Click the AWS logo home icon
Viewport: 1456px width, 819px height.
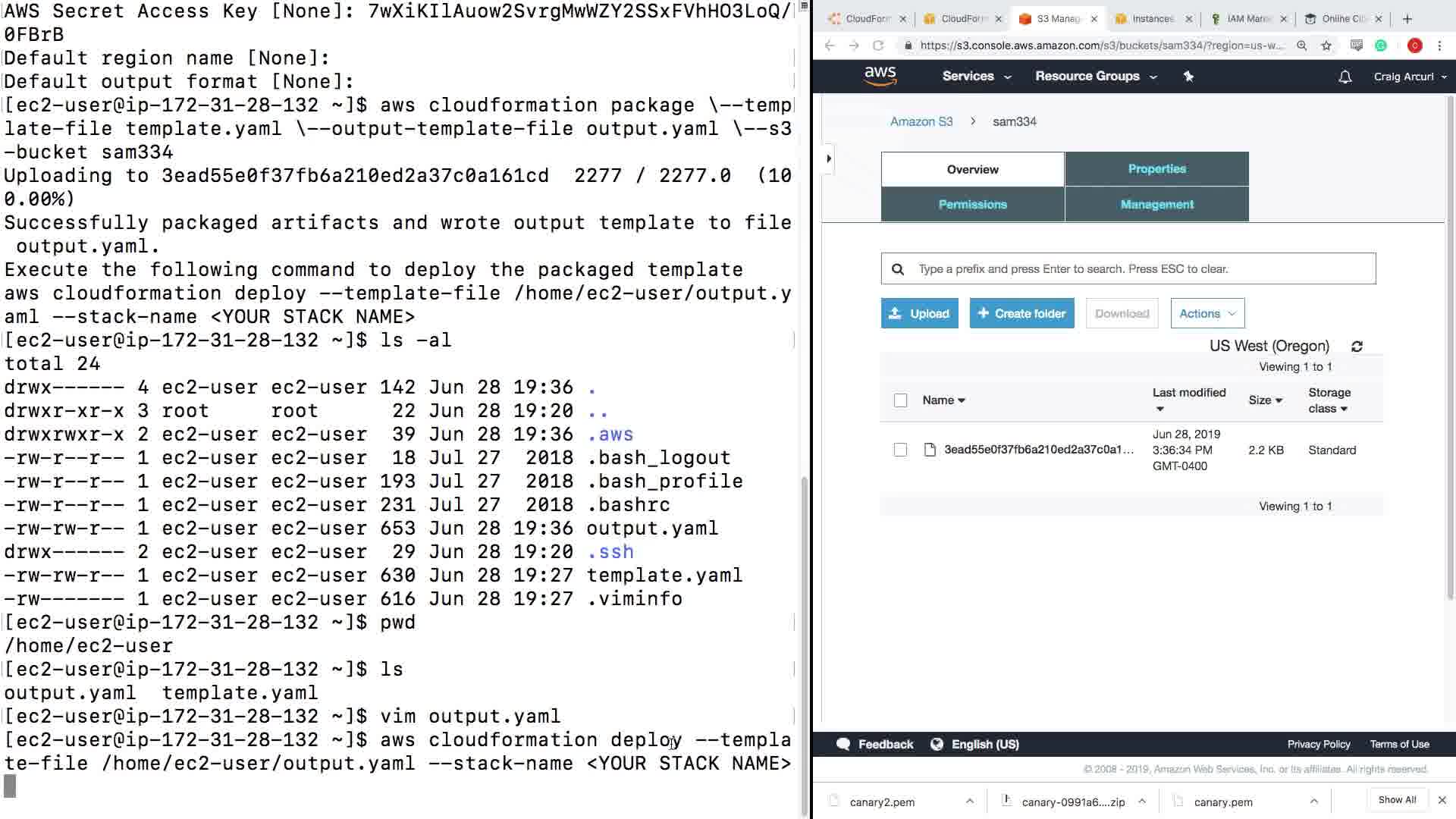click(880, 76)
